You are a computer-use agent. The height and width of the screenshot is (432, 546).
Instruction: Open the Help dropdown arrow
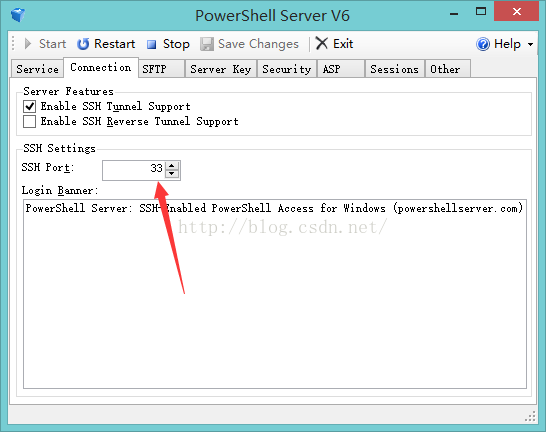(530, 45)
